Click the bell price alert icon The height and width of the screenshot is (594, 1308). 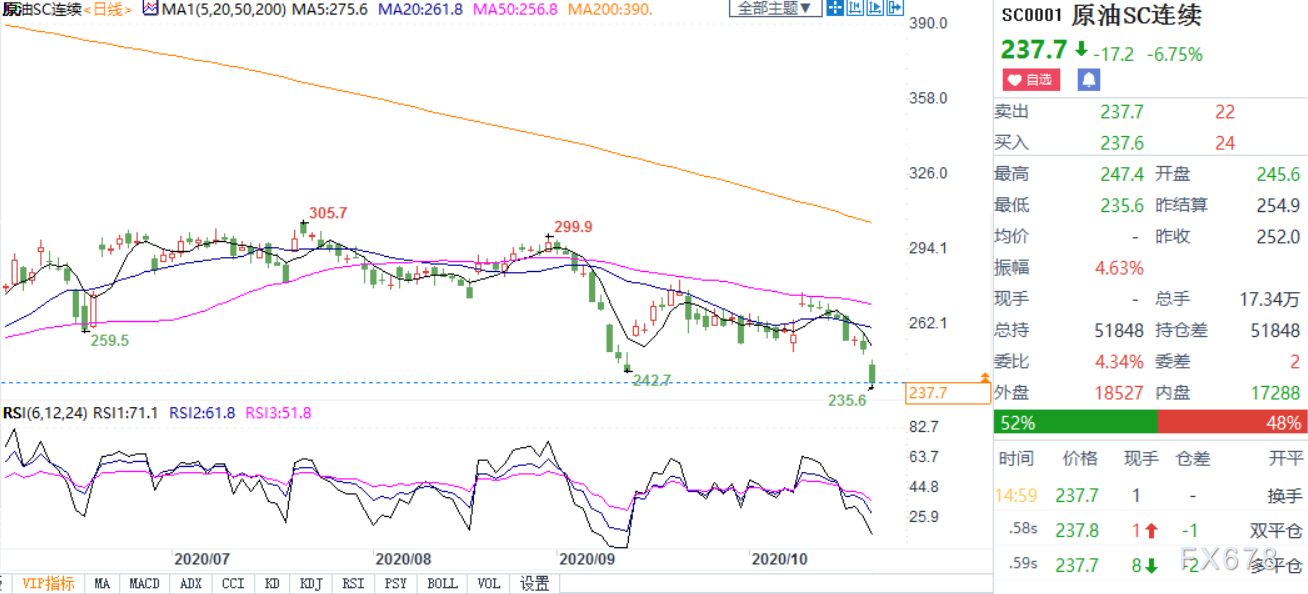(1089, 79)
